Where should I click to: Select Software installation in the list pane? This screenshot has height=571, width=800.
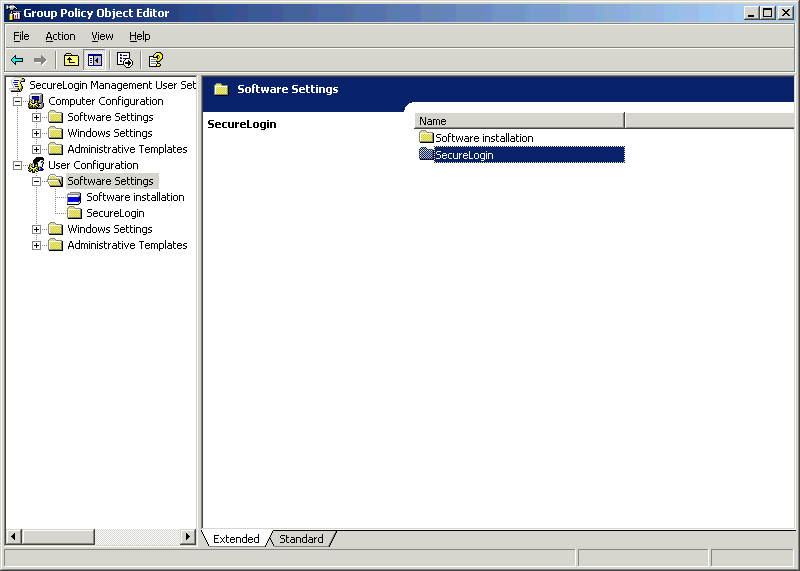(484, 138)
